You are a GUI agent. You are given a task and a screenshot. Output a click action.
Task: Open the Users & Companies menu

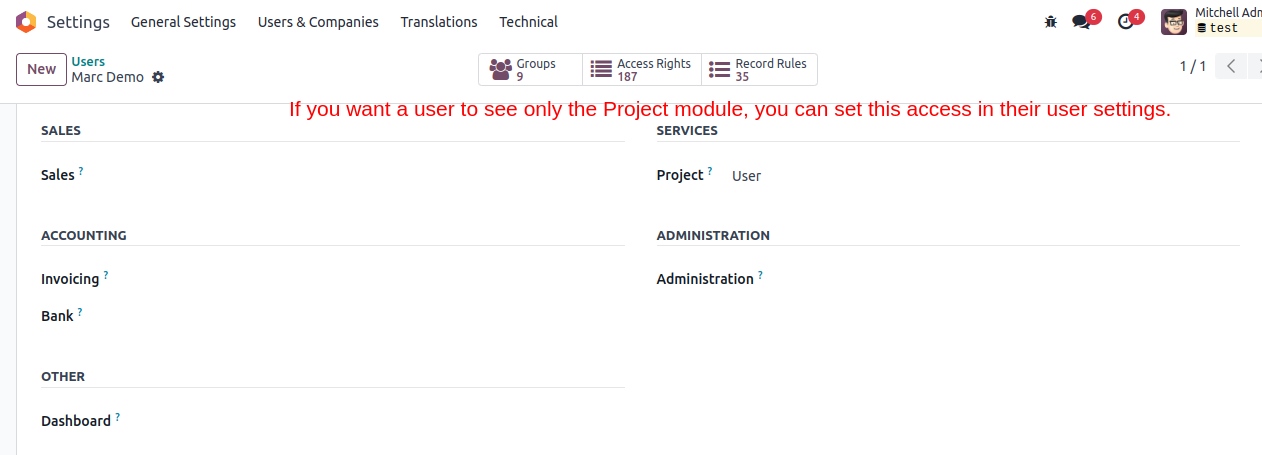[318, 22]
